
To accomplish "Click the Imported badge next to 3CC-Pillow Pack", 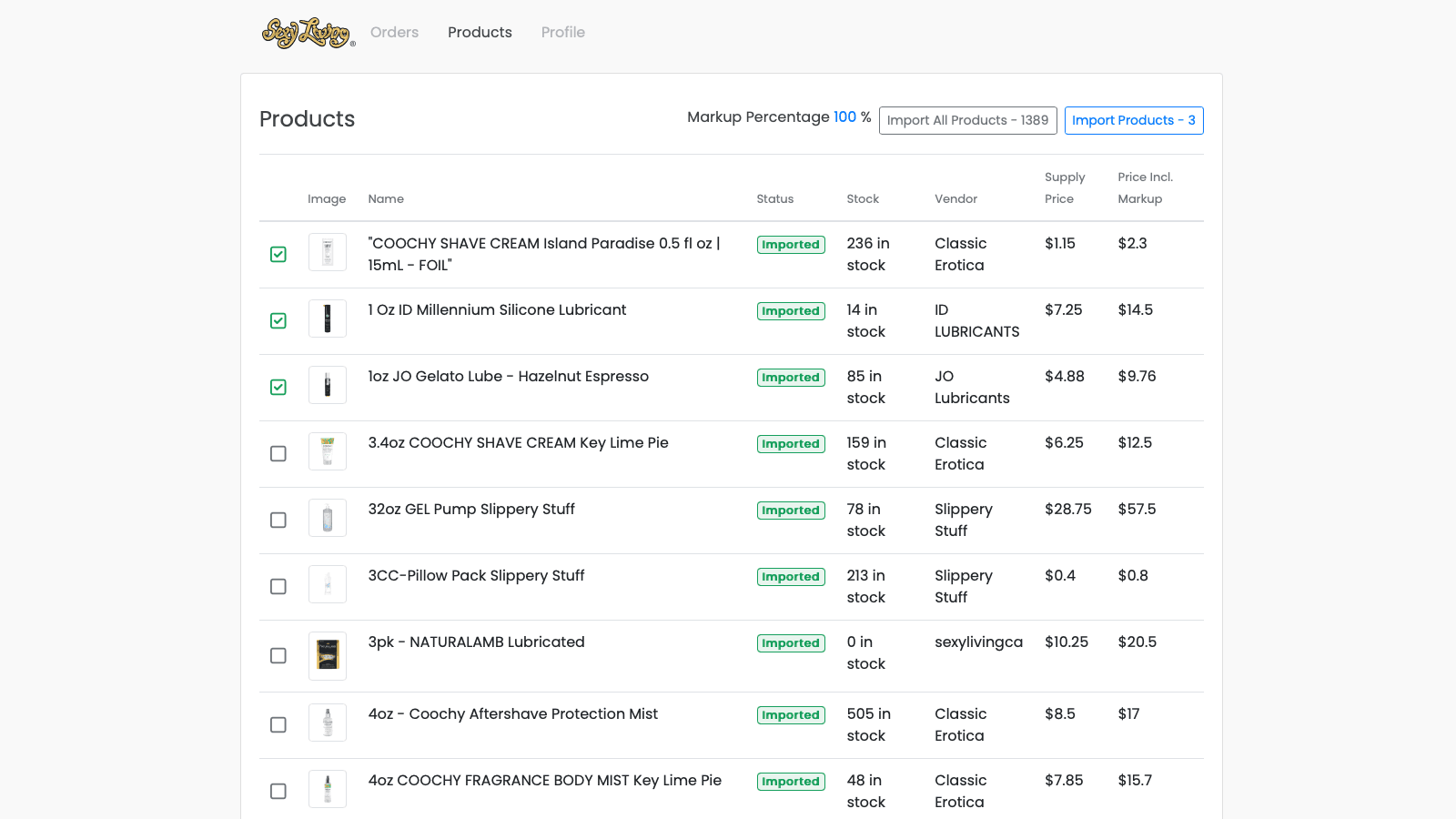I will pos(790,576).
